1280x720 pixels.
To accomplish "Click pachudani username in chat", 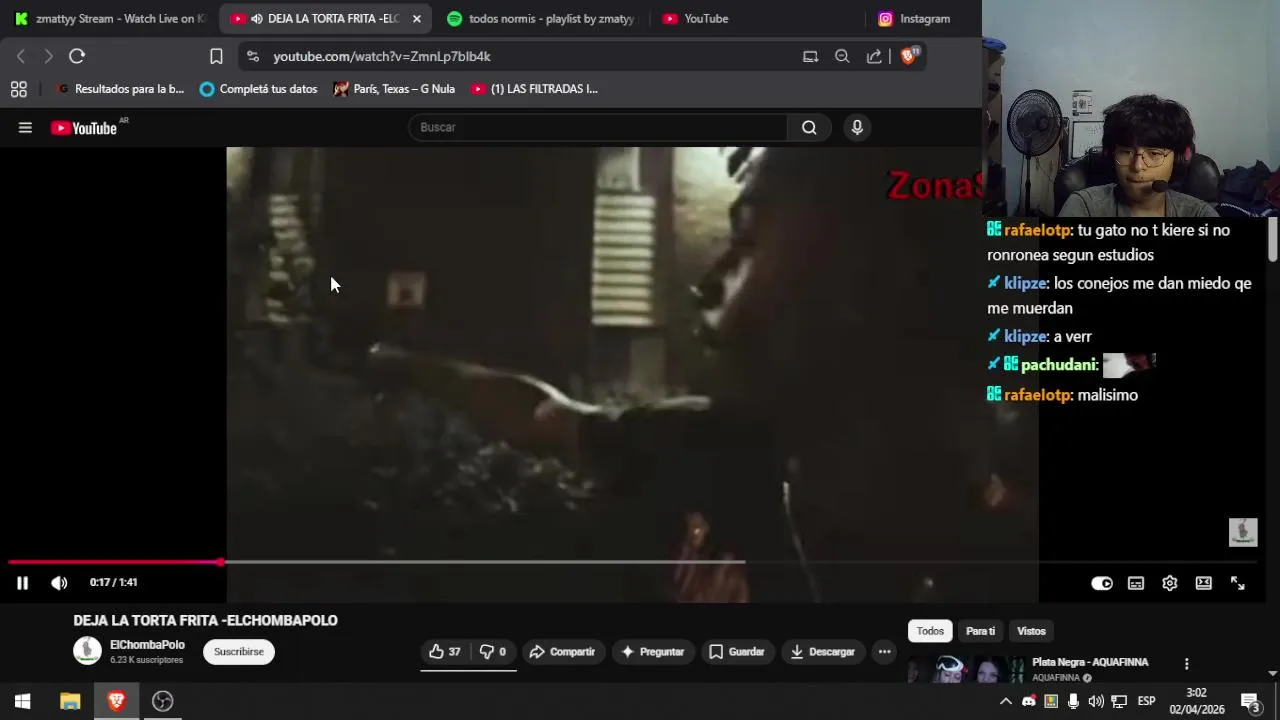I will 1059,365.
